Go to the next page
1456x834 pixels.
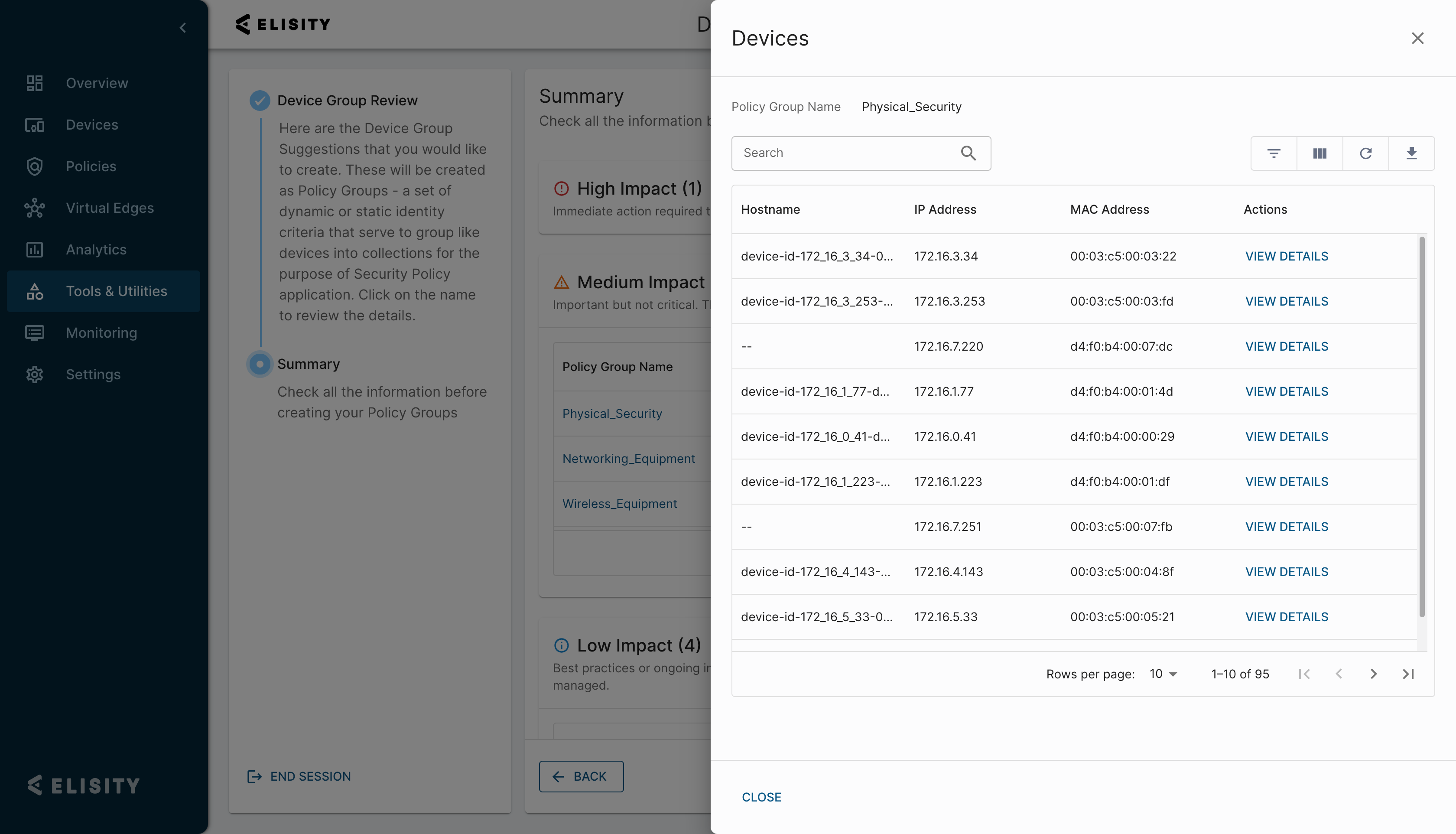[x=1373, y=674]
